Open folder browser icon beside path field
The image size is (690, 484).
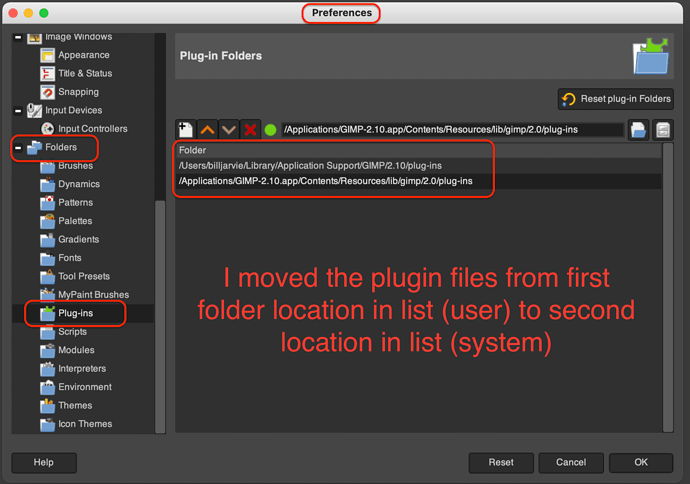point(638,130)
